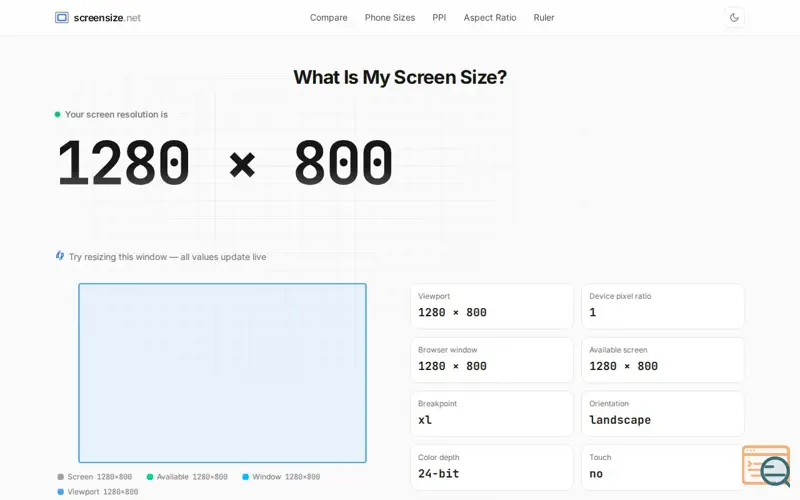Click the Window 1280×800 legend text
800x500 pixels.
click(286, 477)
